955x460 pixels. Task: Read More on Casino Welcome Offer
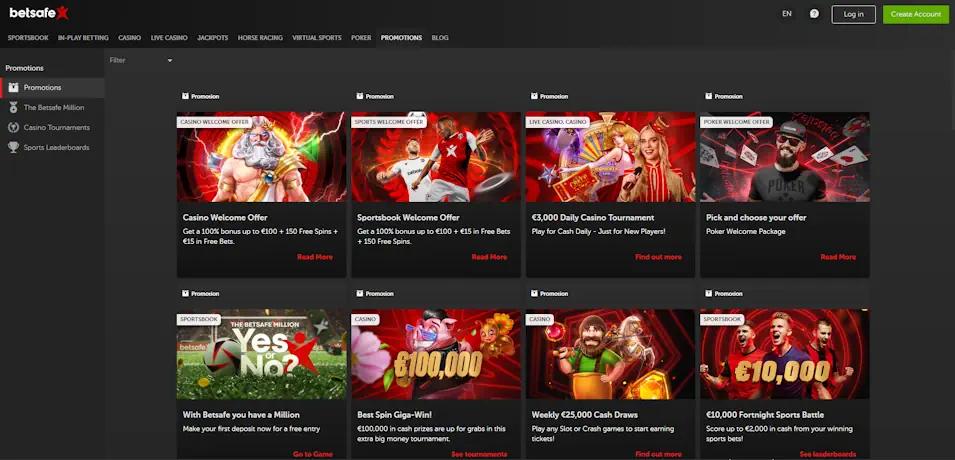pos(315,257)
